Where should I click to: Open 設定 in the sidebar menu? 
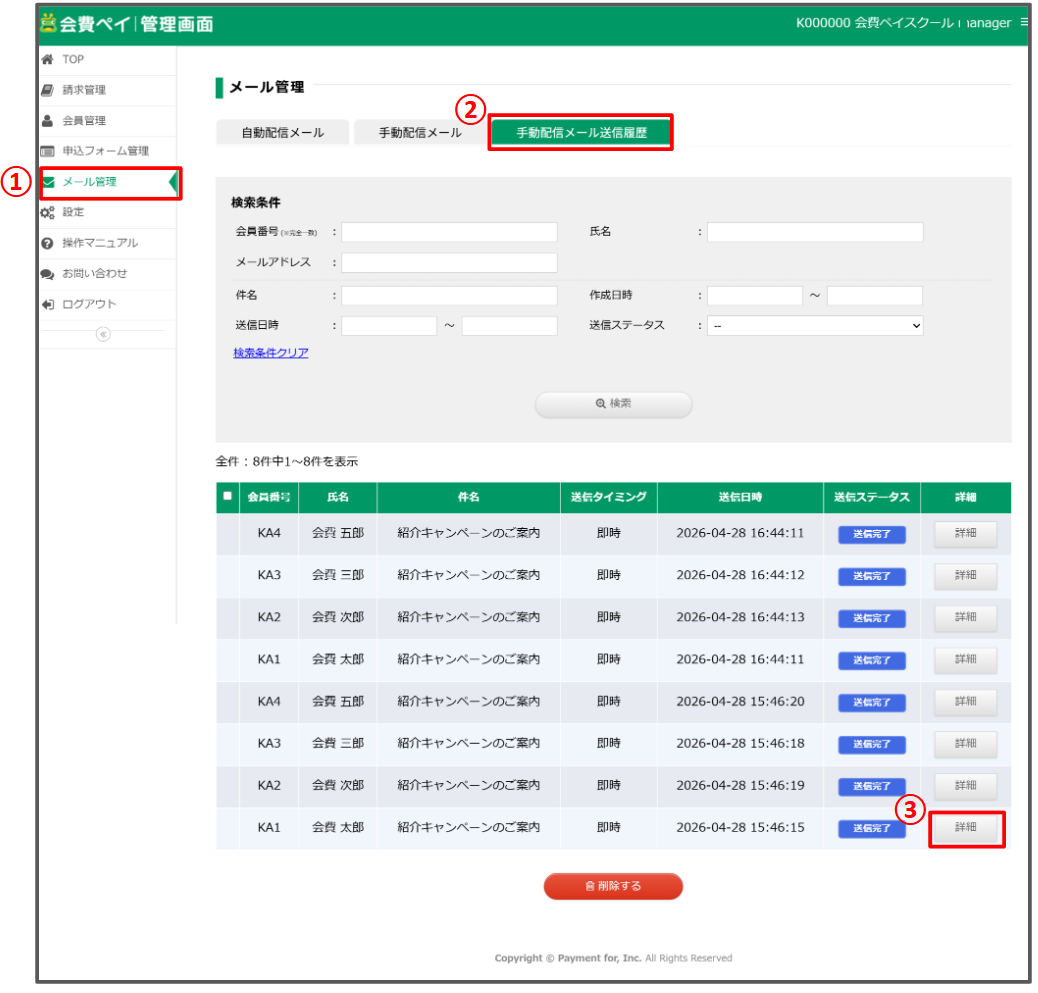[x=73, y=213]
